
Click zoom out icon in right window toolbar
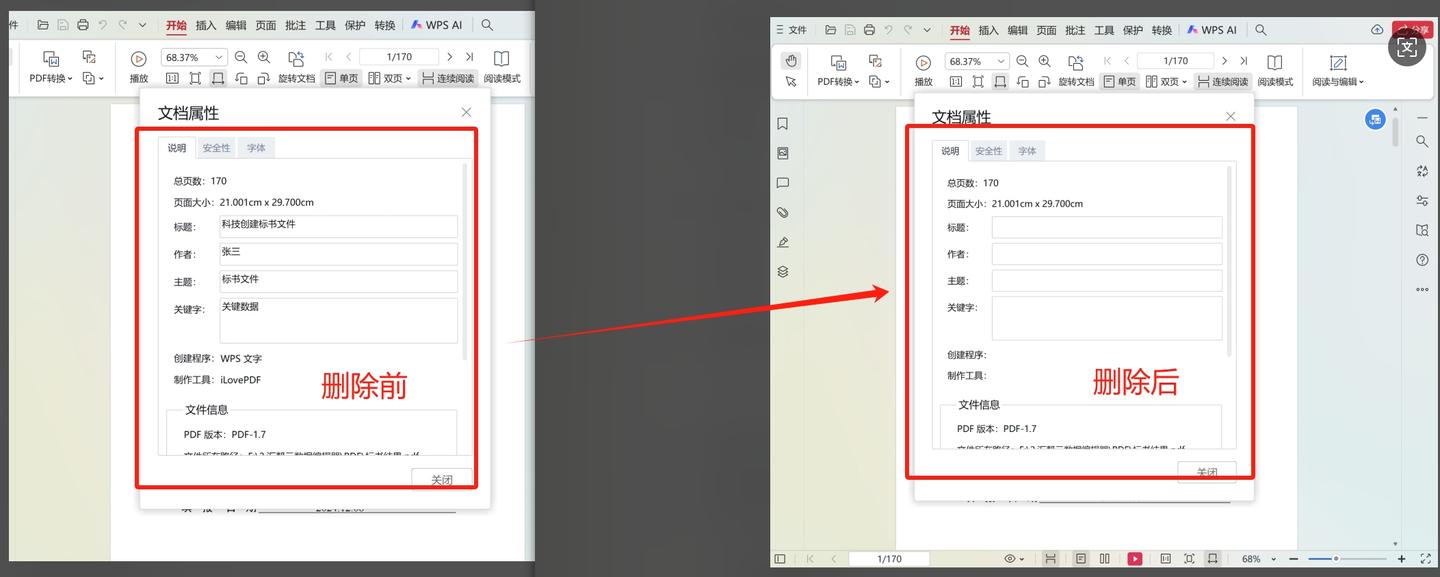(x=1022, y=61)
